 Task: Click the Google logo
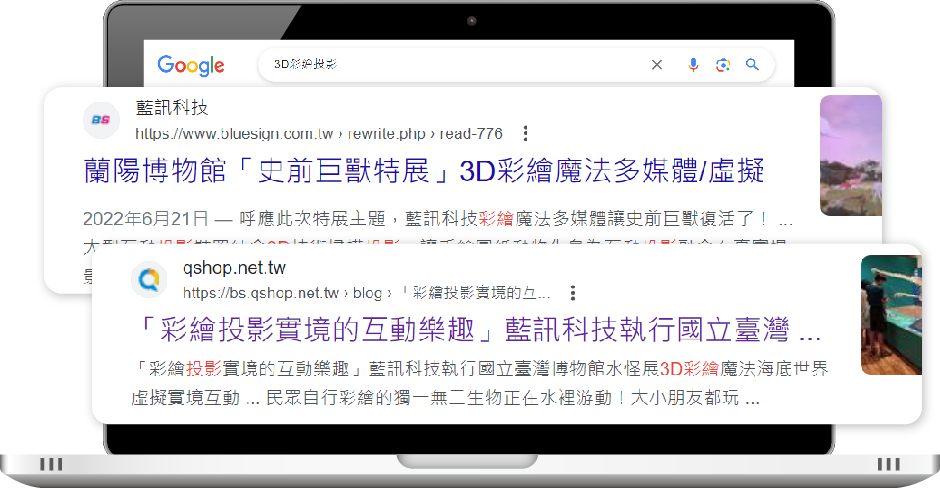(x=191, y=65)
